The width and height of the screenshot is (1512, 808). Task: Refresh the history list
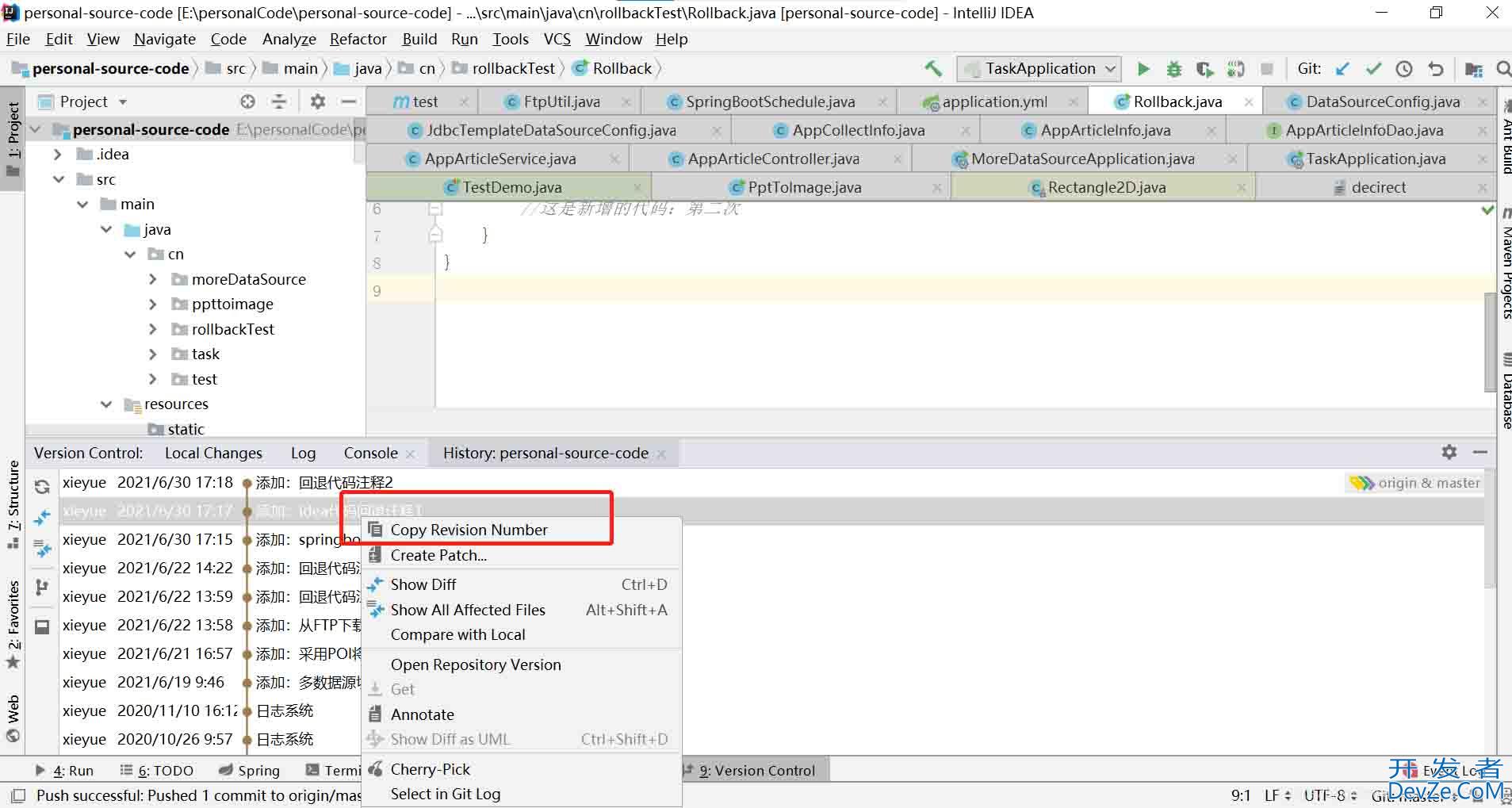[42, 487]
